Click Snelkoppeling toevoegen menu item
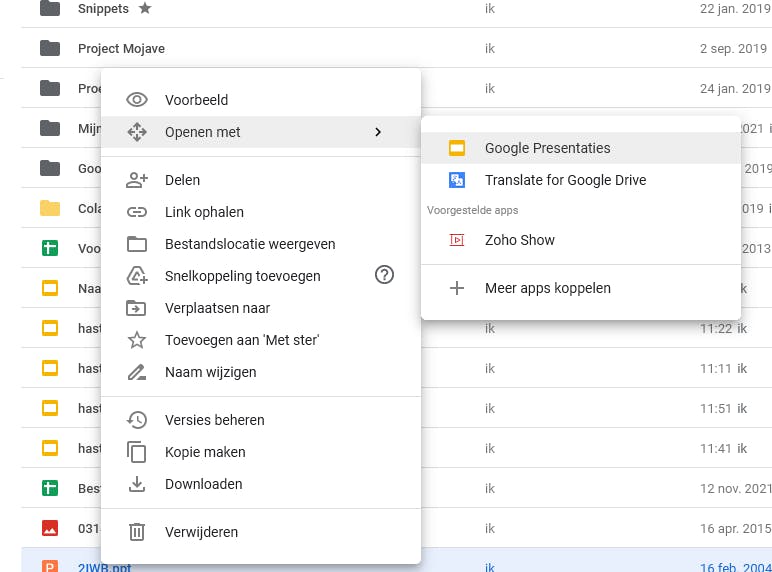The image size is (772, 572). (242, 276)
